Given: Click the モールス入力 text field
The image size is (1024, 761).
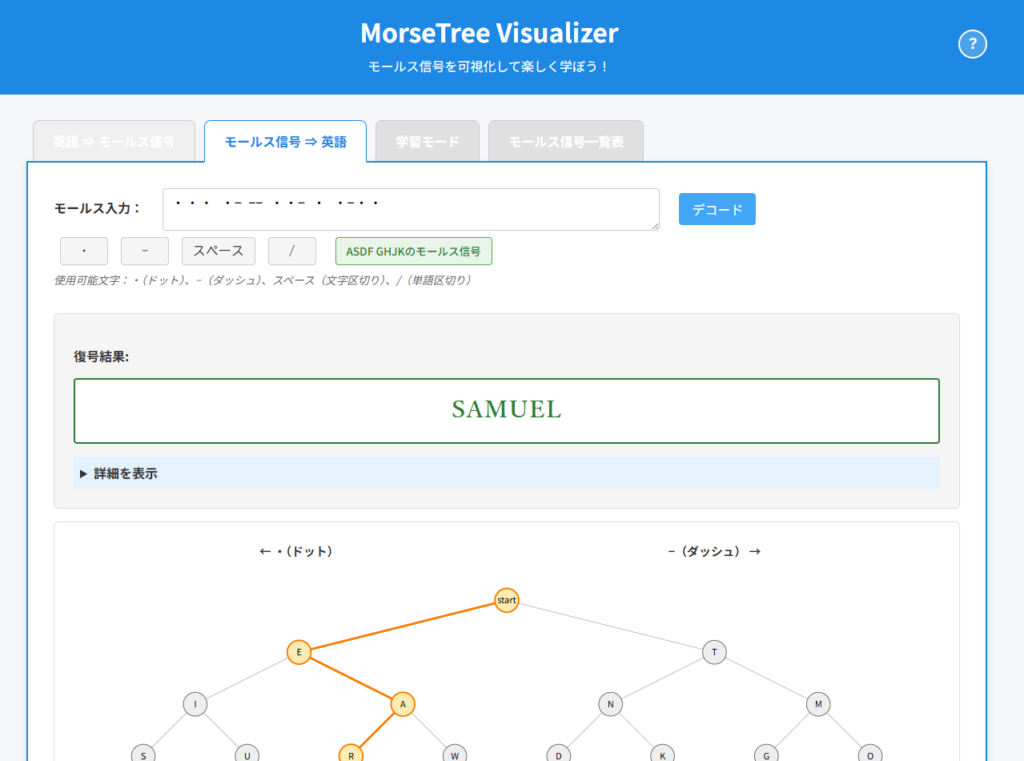Looking at the screenshot, I should tap(410, 209).
